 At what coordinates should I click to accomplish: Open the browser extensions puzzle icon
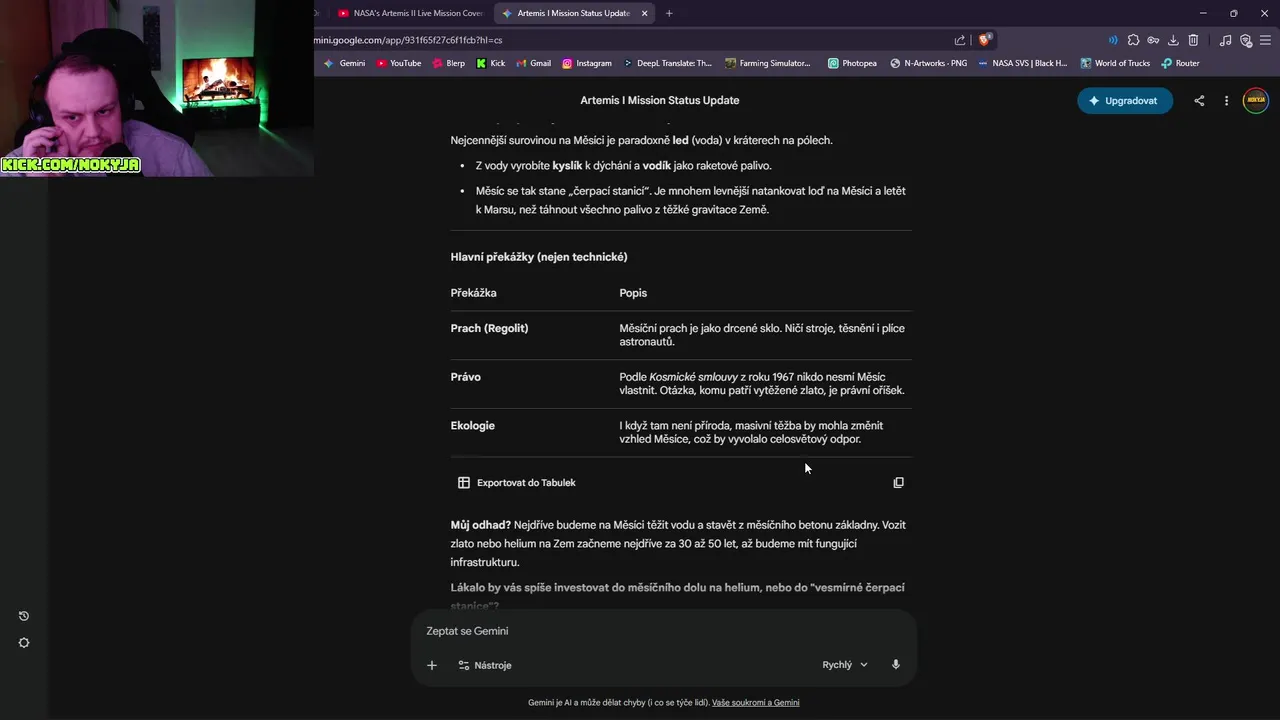pos(1133,40)
